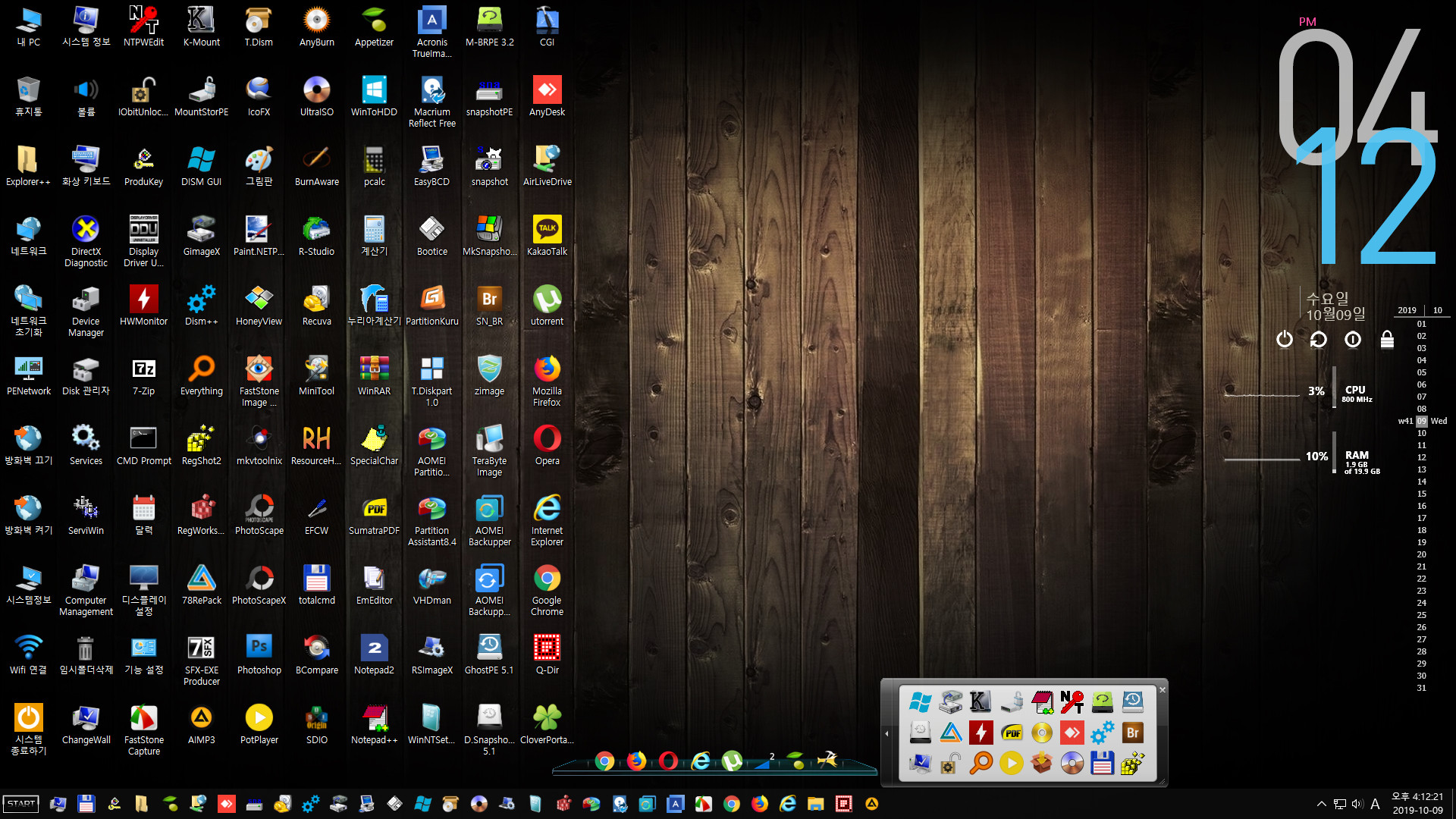Image resolution: width=1456 pixels, height=819 pixels.
Task: Click the restart widget button
Action: pos(1319,339)
